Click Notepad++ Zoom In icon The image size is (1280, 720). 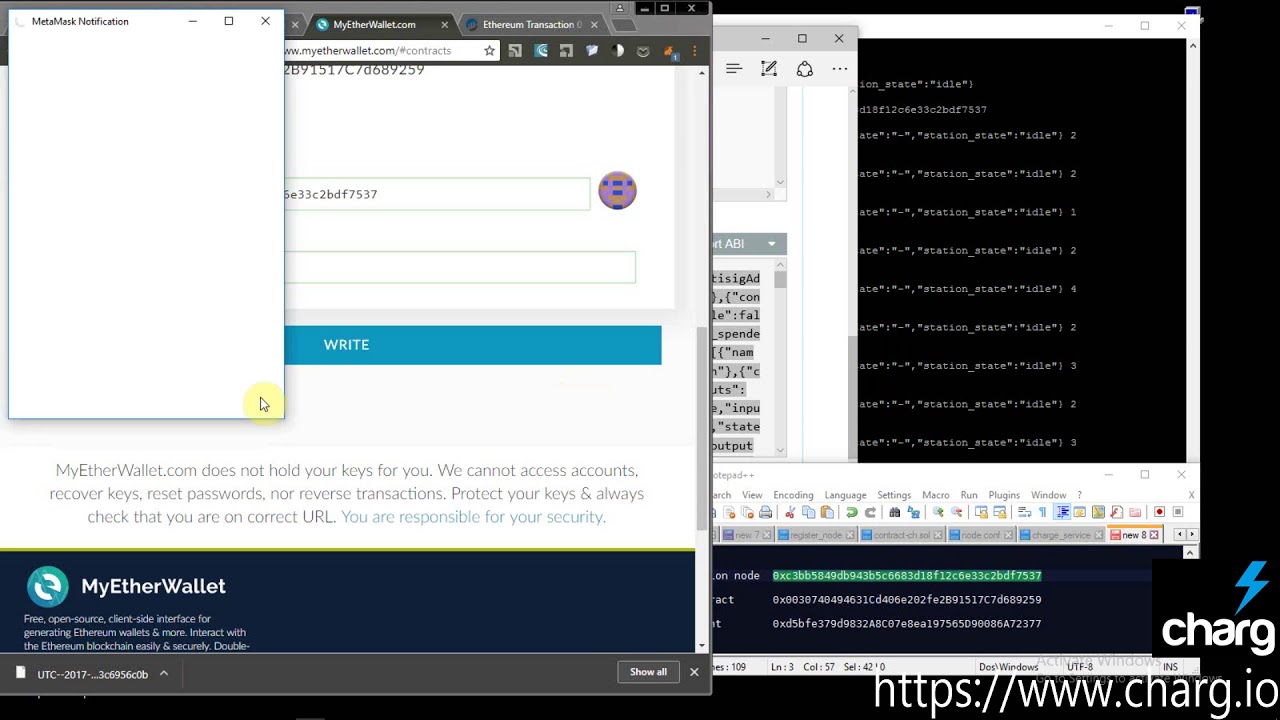[939, 512]
